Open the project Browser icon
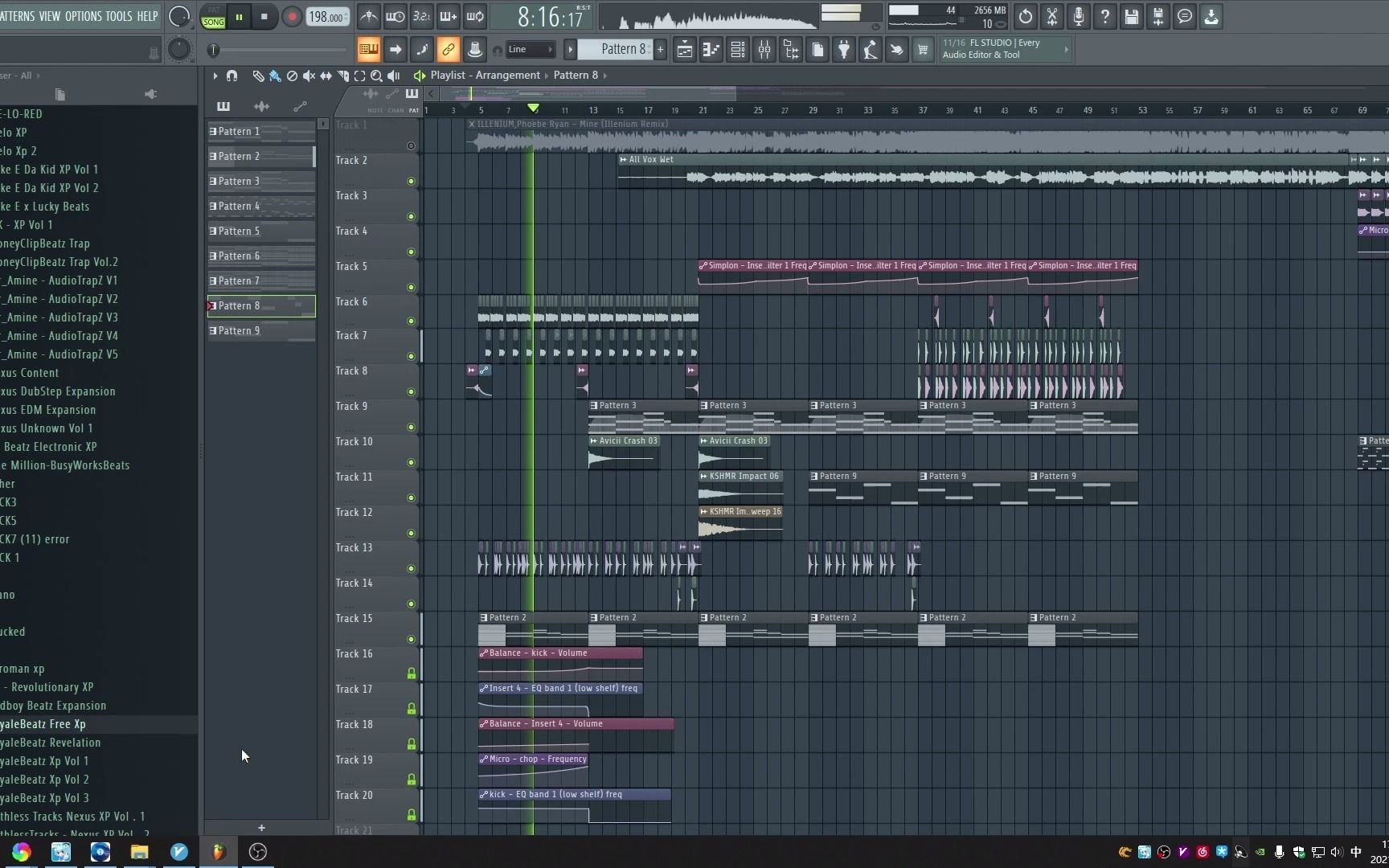The image size is (1389, 868). pos(791,50)
